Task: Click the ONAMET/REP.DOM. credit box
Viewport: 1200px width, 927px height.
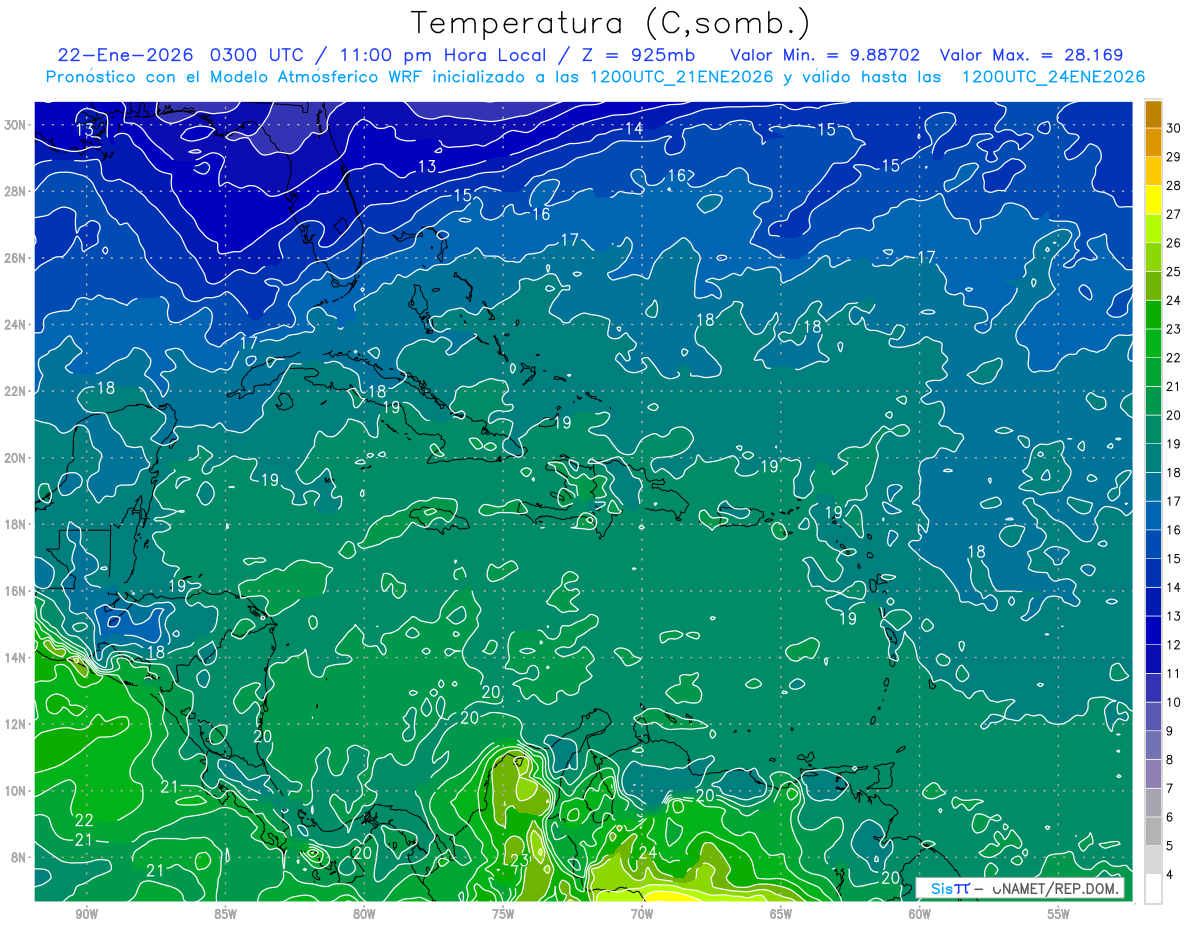Action: pyautogui.click(x=1021, y=889)
